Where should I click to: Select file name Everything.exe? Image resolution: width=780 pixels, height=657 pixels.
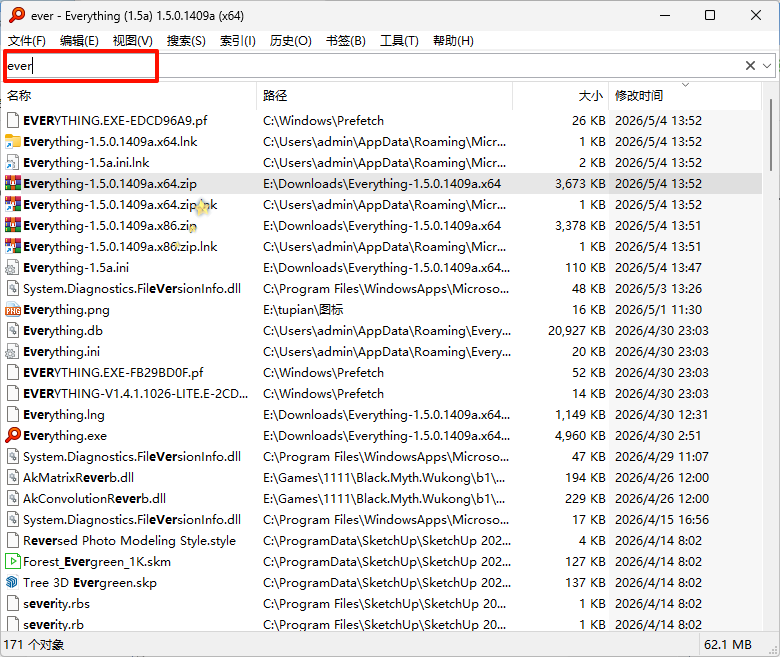(65, 436)
